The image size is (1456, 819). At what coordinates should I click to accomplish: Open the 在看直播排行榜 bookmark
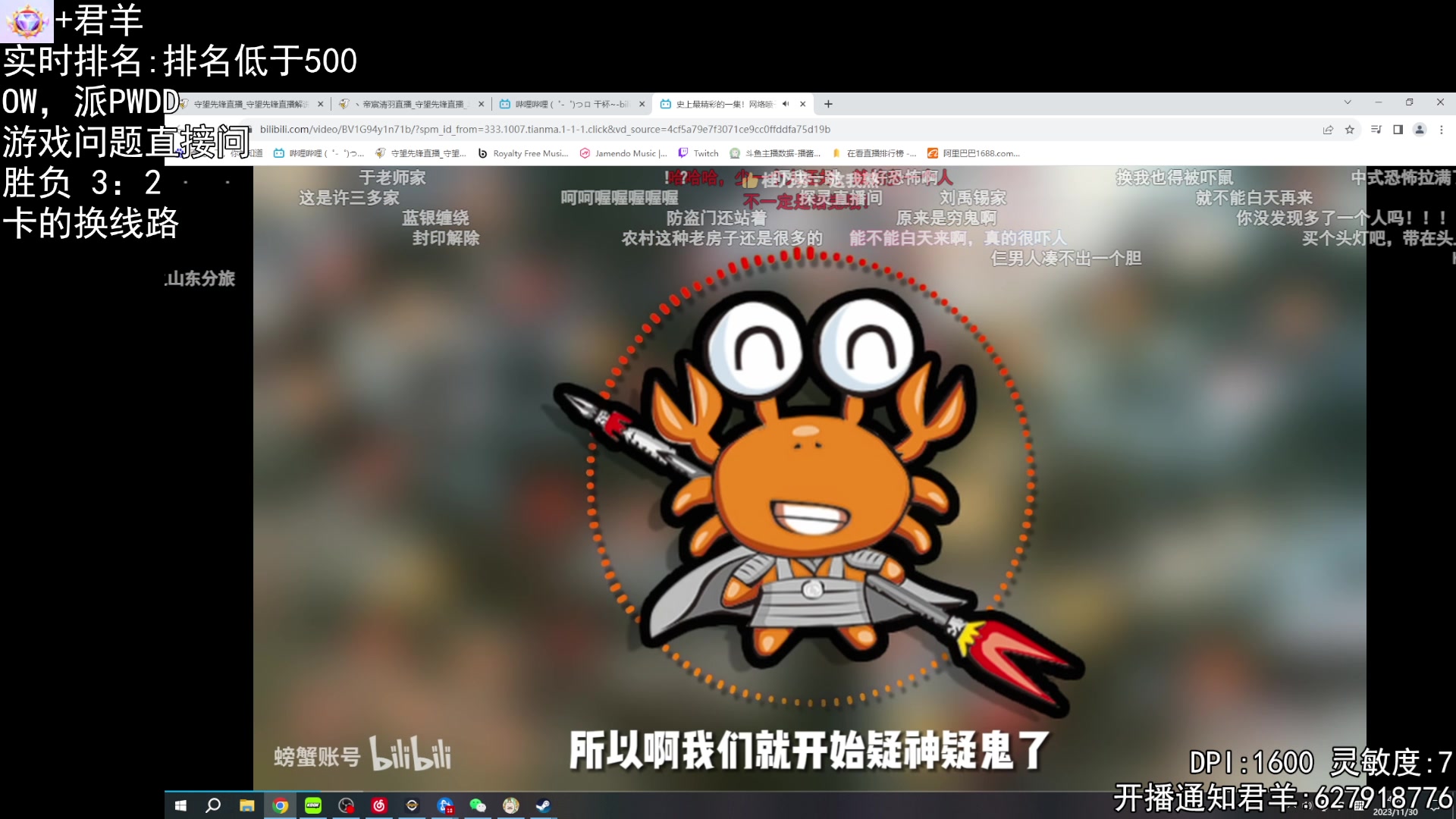pos(874,153)
